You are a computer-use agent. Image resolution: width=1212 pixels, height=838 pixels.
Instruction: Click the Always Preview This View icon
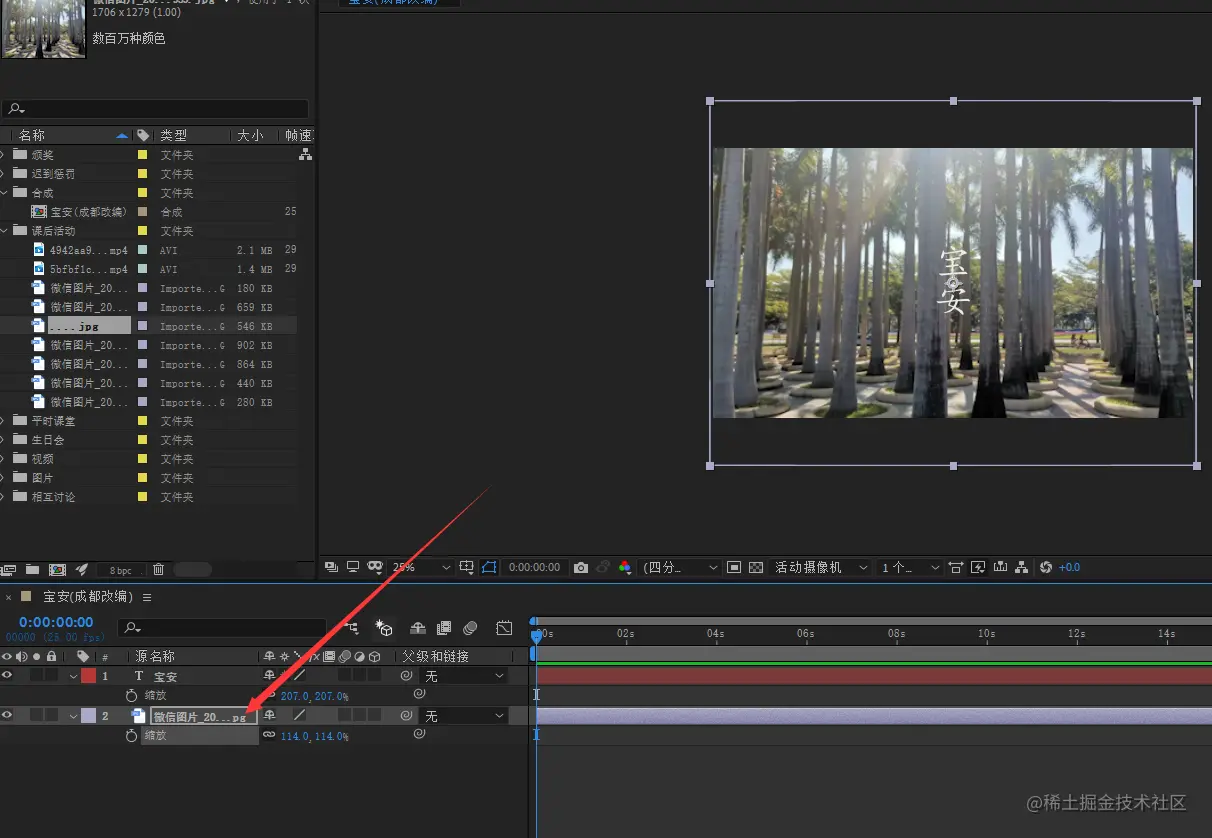332,567
